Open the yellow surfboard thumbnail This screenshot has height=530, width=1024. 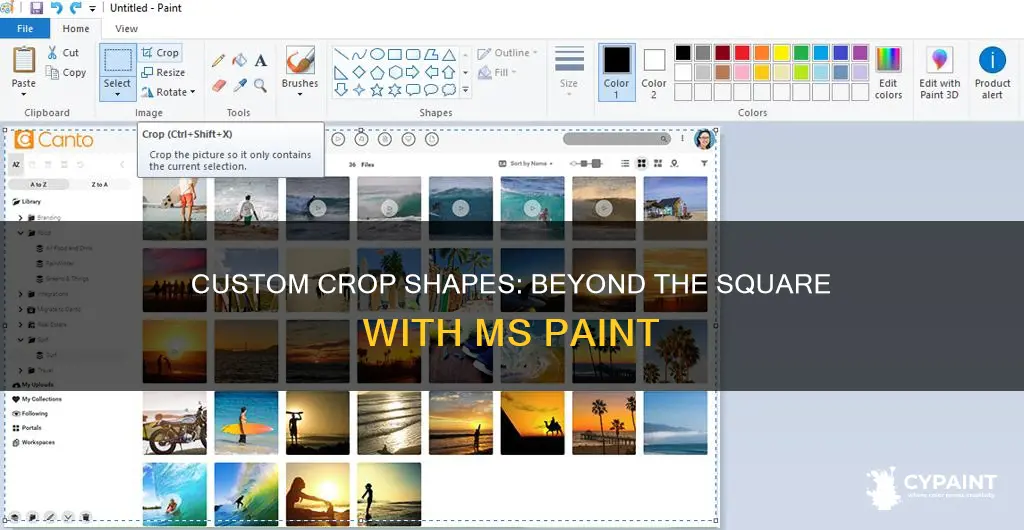(246, 423)
